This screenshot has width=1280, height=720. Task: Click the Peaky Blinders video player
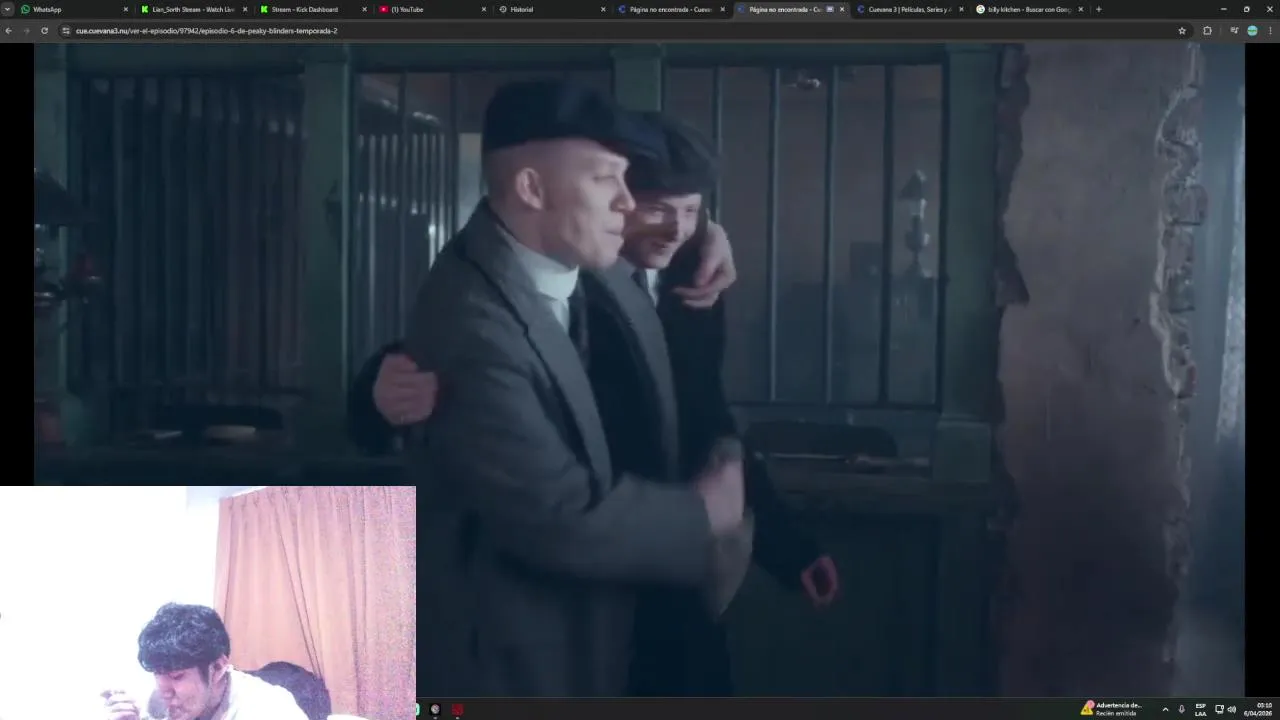639,369
